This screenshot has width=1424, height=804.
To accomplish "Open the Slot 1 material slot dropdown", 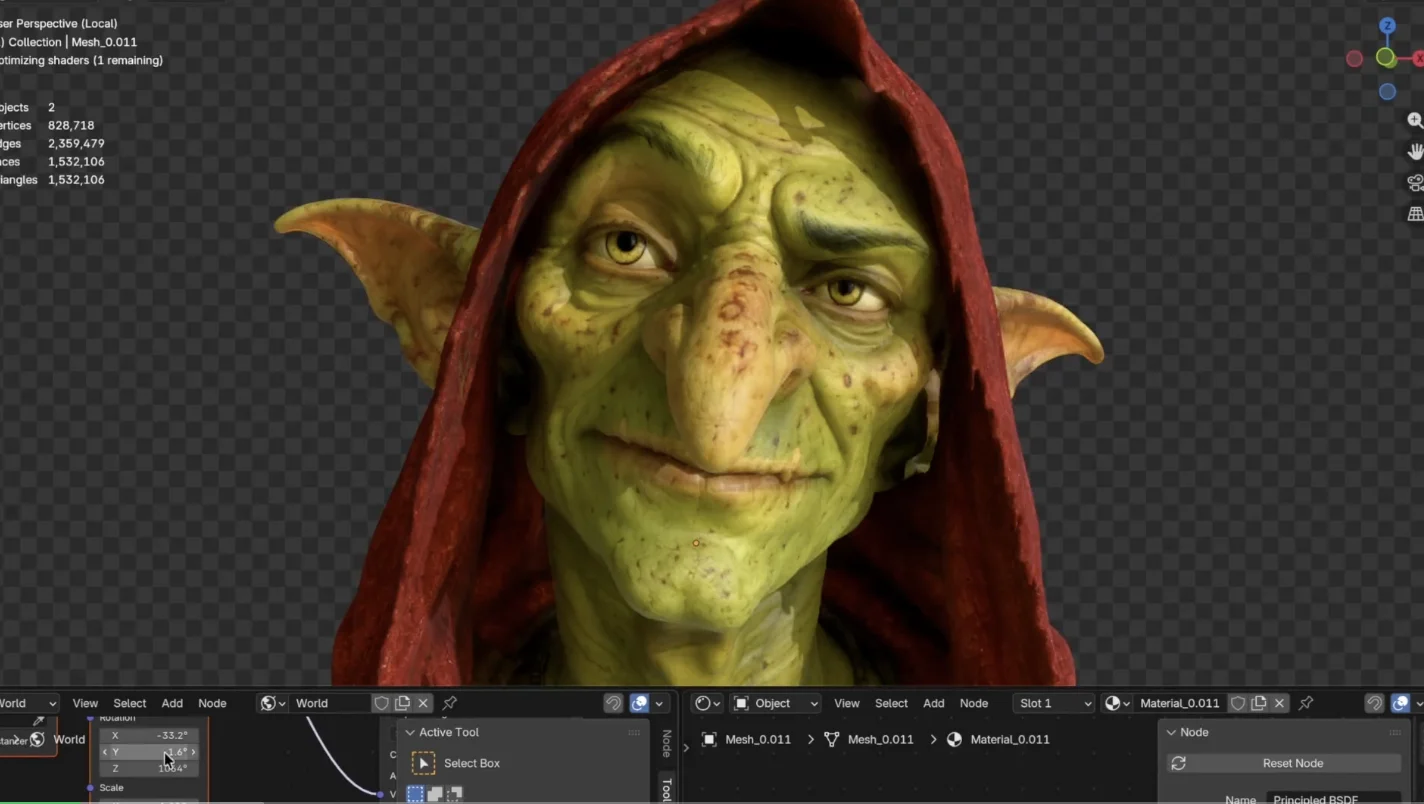I will (x=1054, y=703).
